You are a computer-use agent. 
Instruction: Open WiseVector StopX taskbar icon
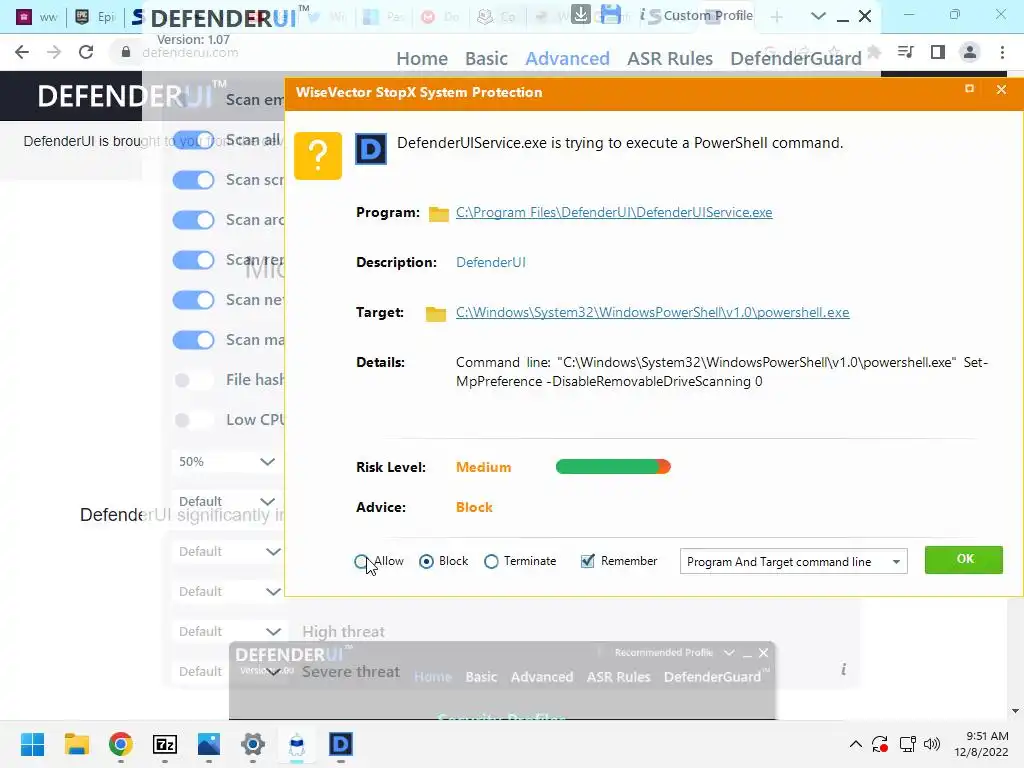click(x=296, y=744)
